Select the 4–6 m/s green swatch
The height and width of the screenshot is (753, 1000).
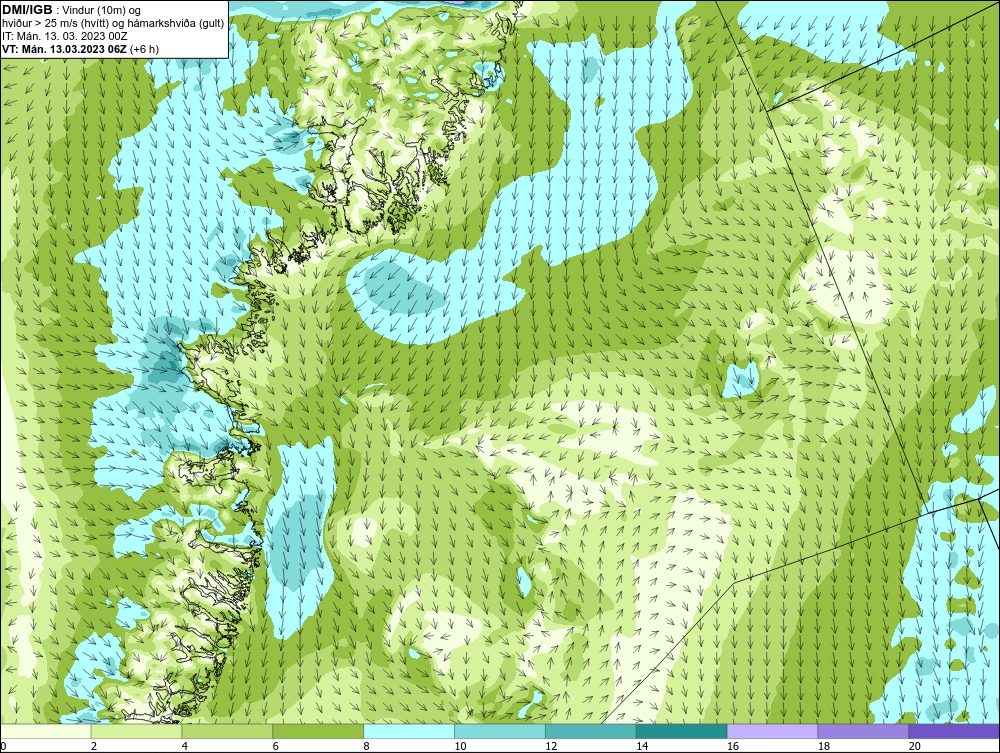tap(228, 731)
